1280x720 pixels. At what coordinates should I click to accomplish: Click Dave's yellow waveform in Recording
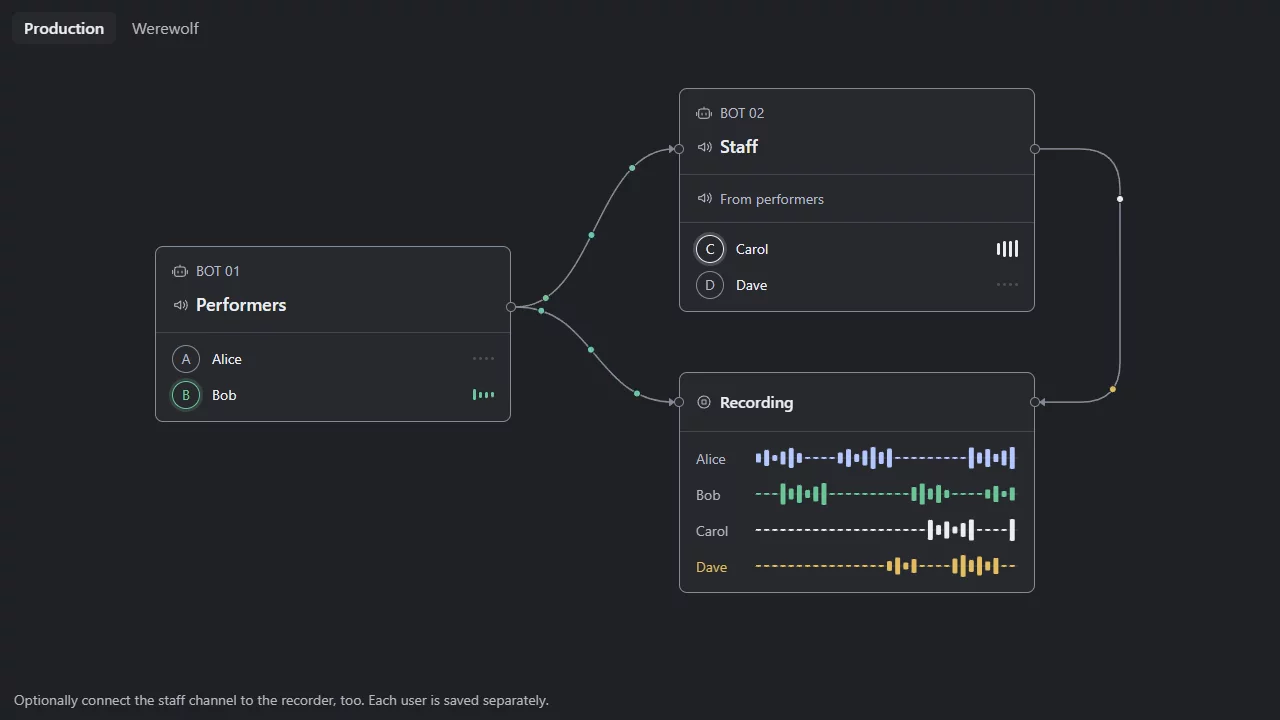(x=886, y=567)
